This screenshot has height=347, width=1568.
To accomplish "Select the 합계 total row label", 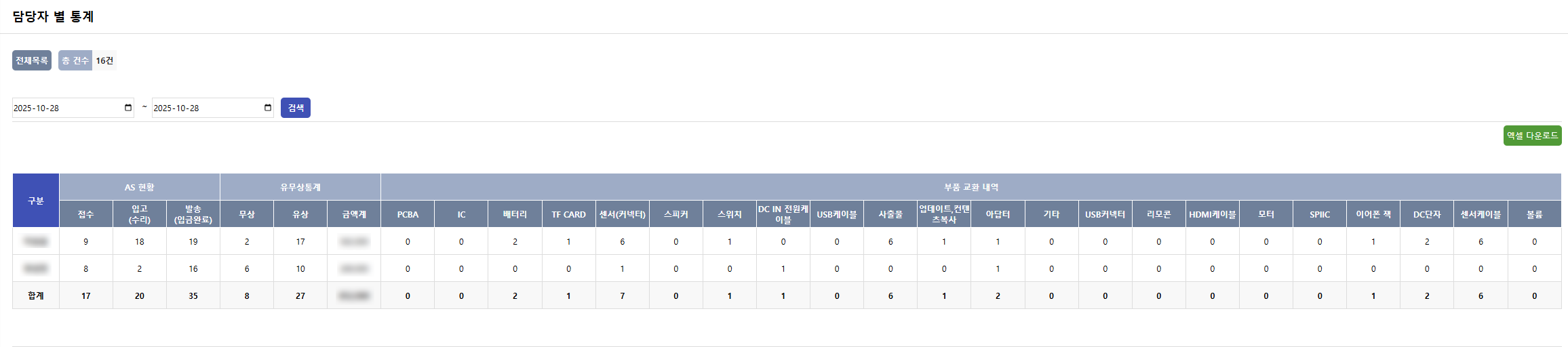I will pyautogui.click(x=36, y=295).
